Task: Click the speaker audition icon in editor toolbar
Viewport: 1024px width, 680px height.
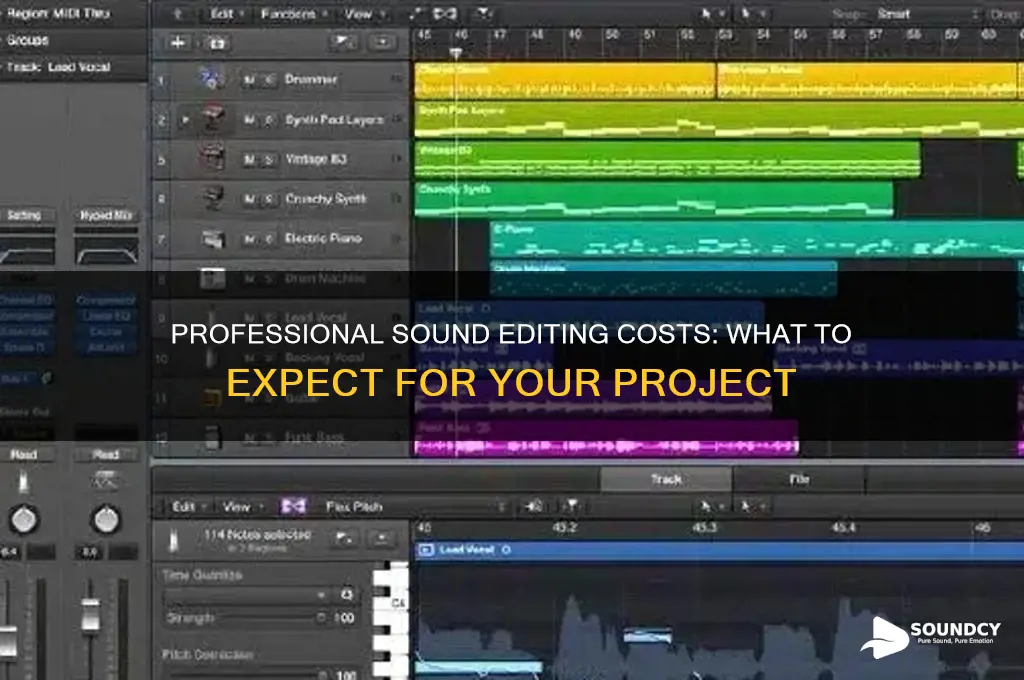Action: (x=534, y=506)
